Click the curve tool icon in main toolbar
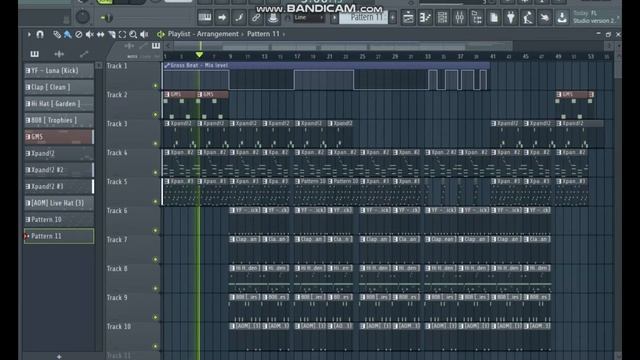 coord(239,18)
